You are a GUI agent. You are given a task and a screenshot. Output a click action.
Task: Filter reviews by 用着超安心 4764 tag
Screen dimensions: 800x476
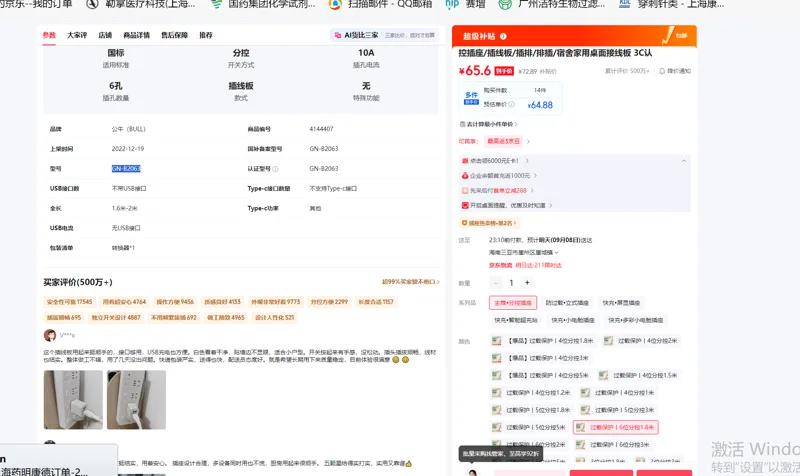[x=124, y=302]
